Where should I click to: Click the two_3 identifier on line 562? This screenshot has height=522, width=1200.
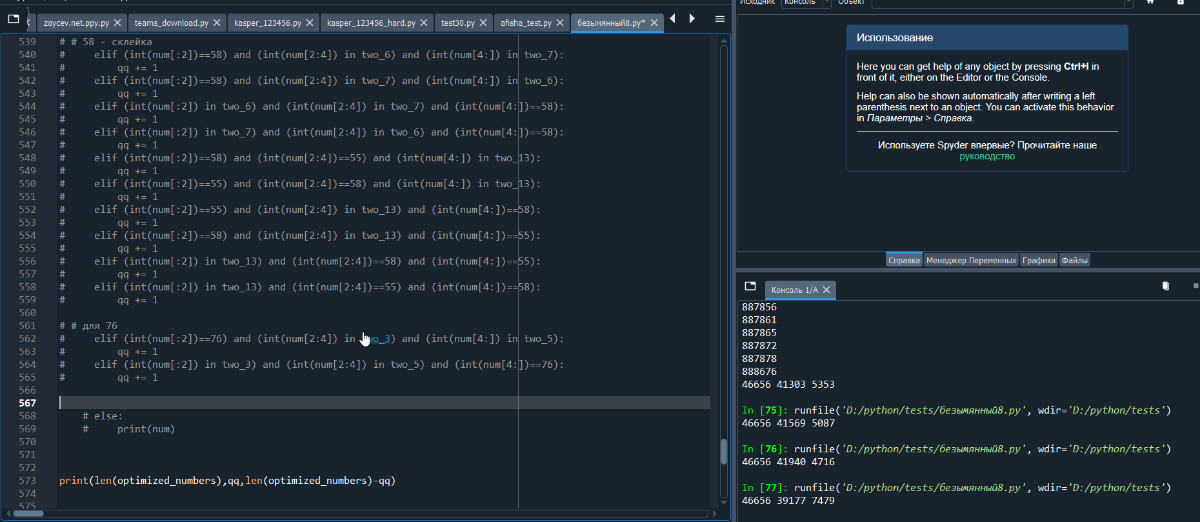coord(380,339)
